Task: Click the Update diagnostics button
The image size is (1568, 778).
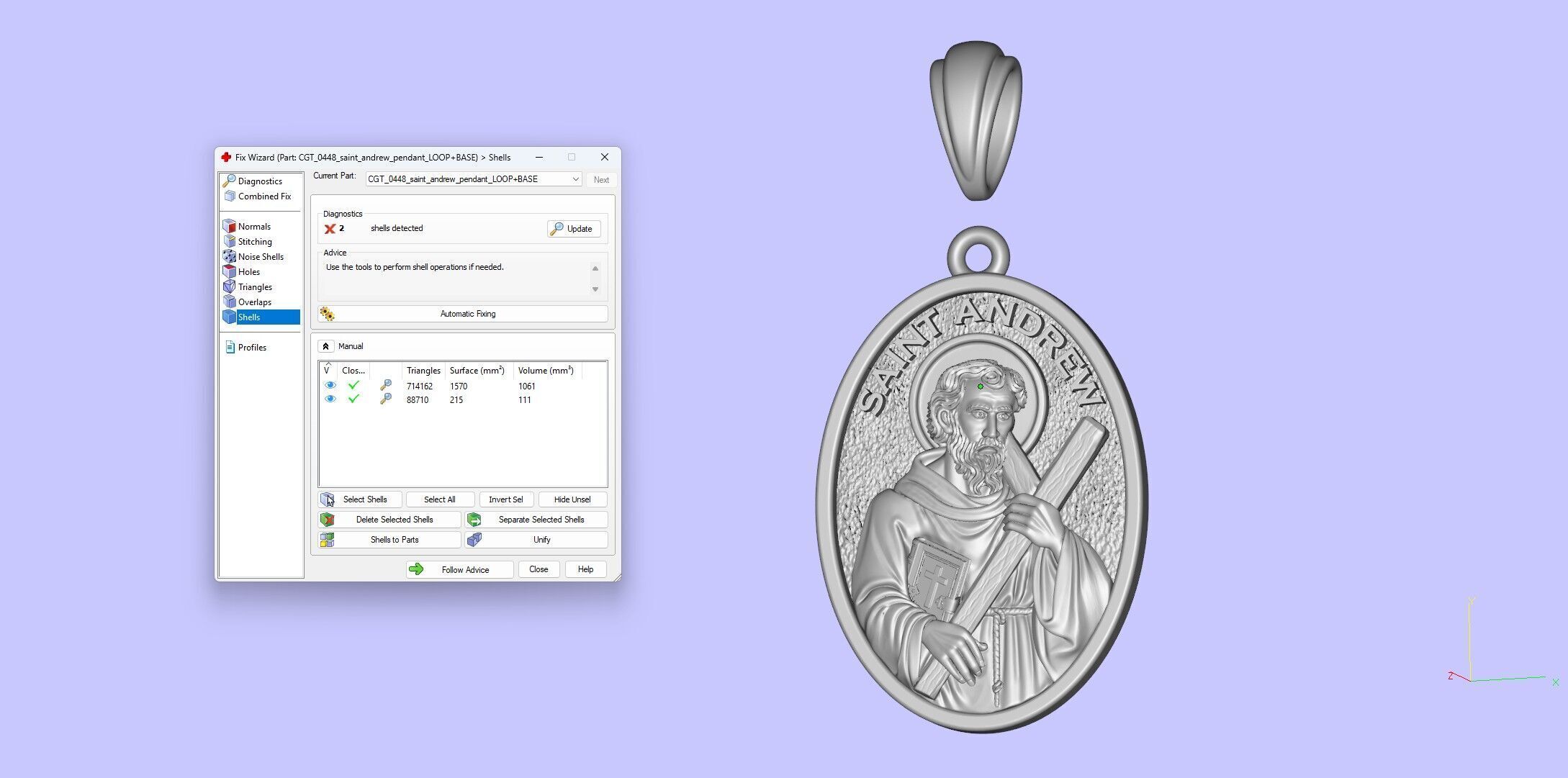Action: pyautogui.click(x=574, y=229)
